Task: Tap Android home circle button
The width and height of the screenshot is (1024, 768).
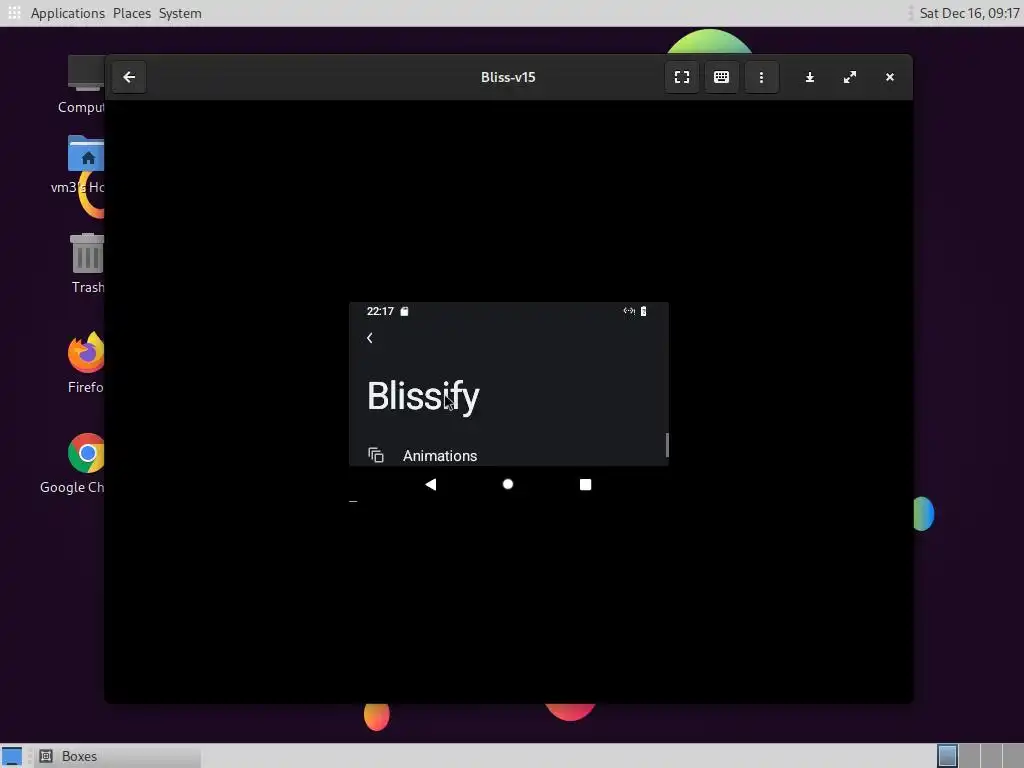Action: click(x=508, y=484)
